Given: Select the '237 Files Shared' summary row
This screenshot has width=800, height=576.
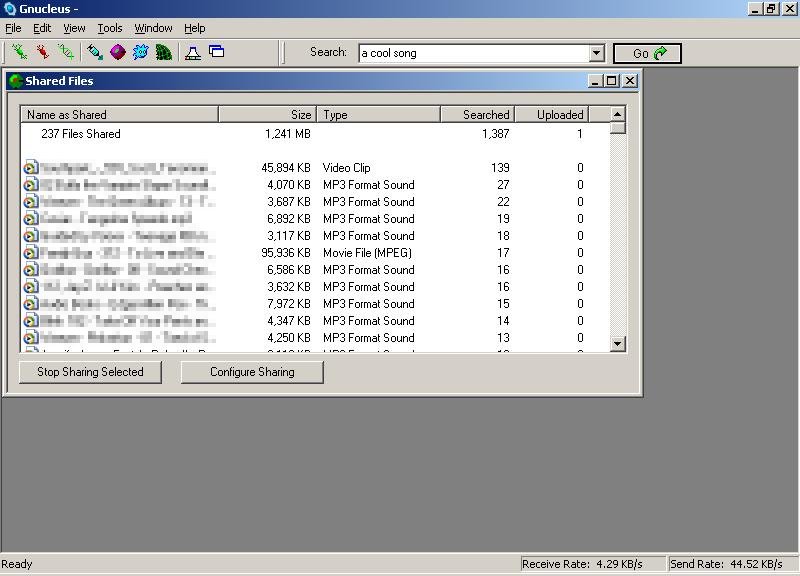Looking at the screenshot, I should tap(315, 134).
